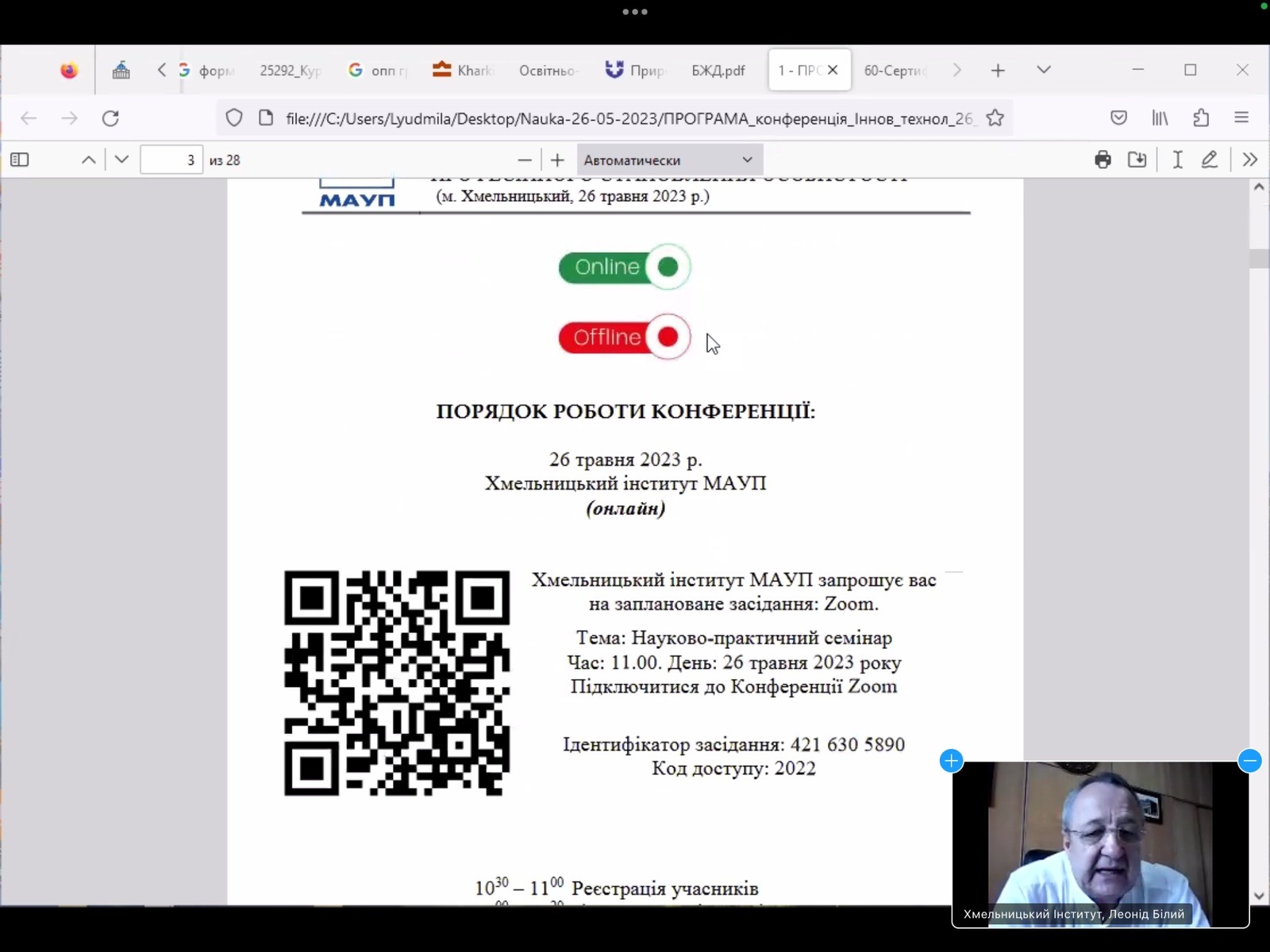Open the Library bookshelf icon
The width and height of the screenshot is (1270, 952).
coord(1160,118)
